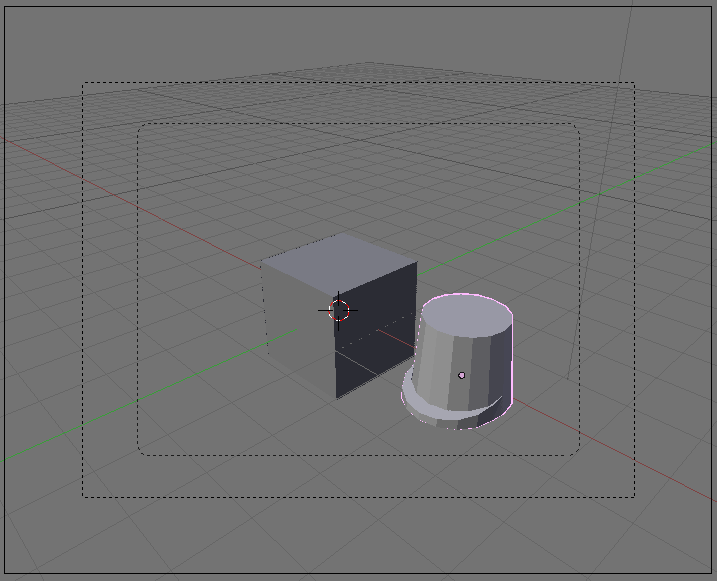Screen dimensions: 717x581
Task: Click the pink-outlined cylinder object
Action: [x=458, y=362]
